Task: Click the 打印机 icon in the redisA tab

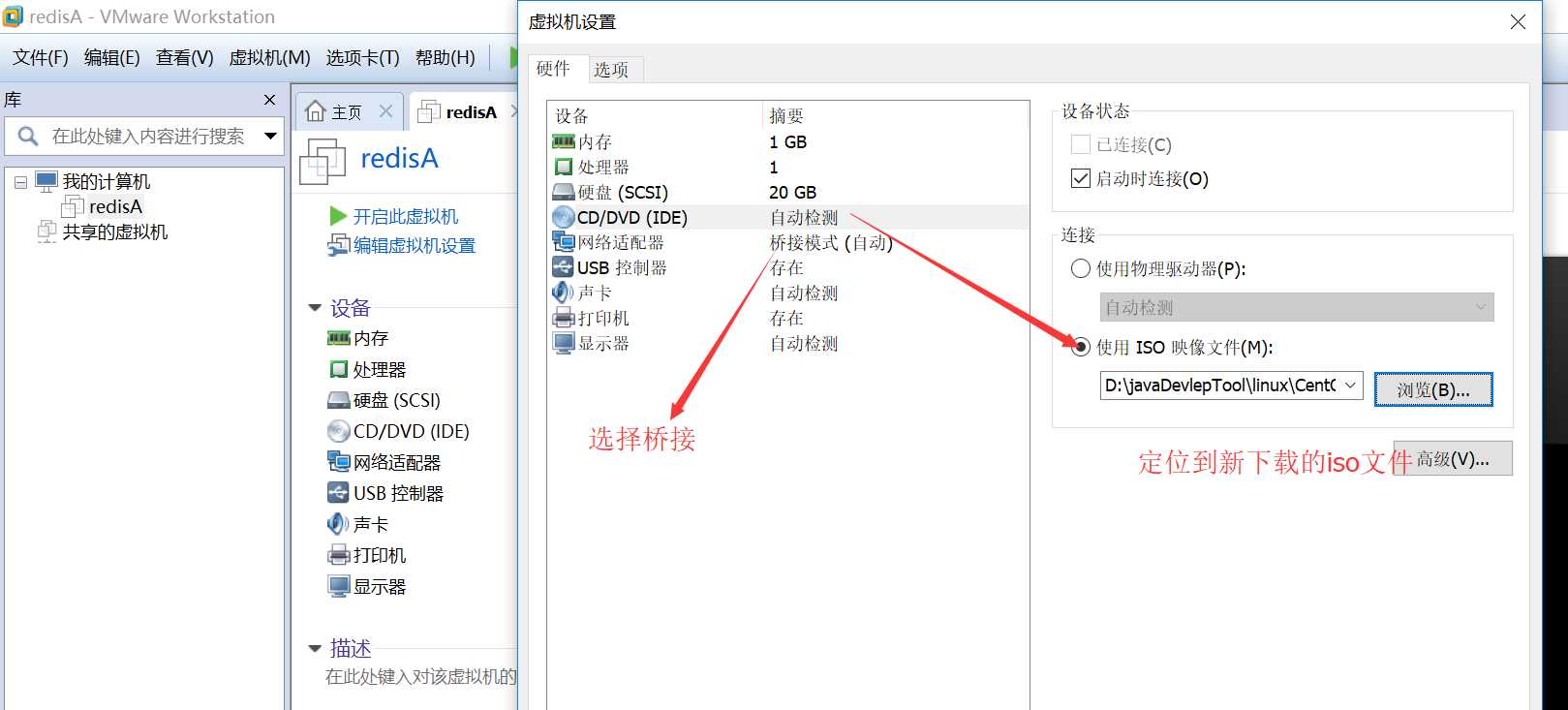Action: [338, 555]
